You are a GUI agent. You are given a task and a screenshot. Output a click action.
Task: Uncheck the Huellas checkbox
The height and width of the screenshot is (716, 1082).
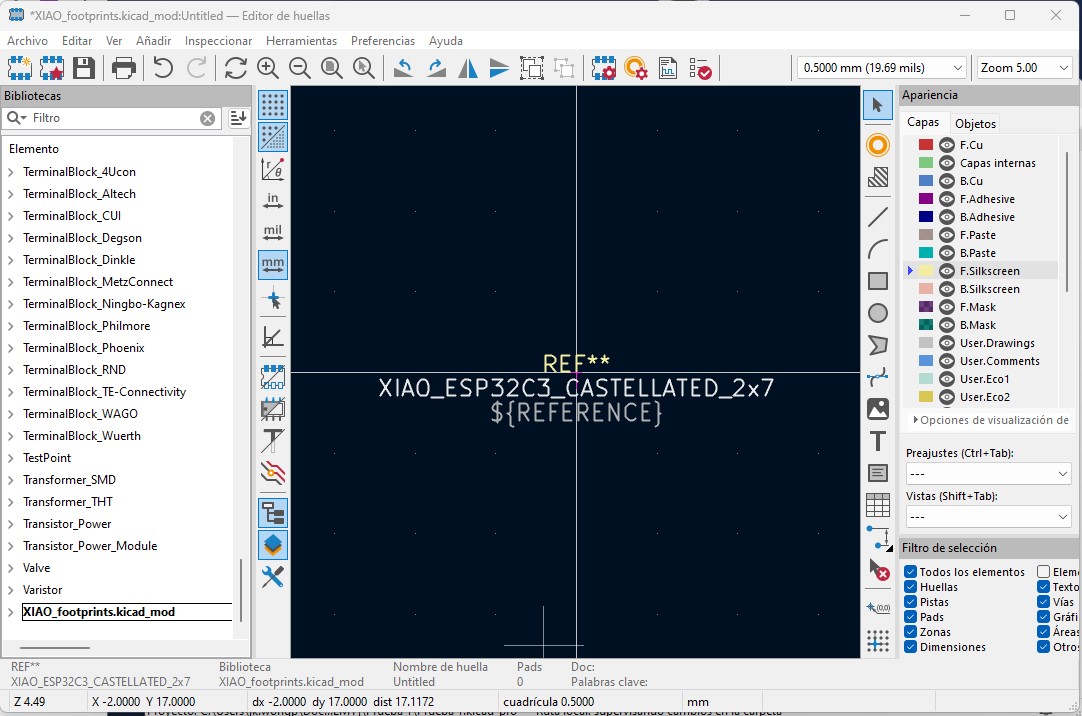coord(910,587)
